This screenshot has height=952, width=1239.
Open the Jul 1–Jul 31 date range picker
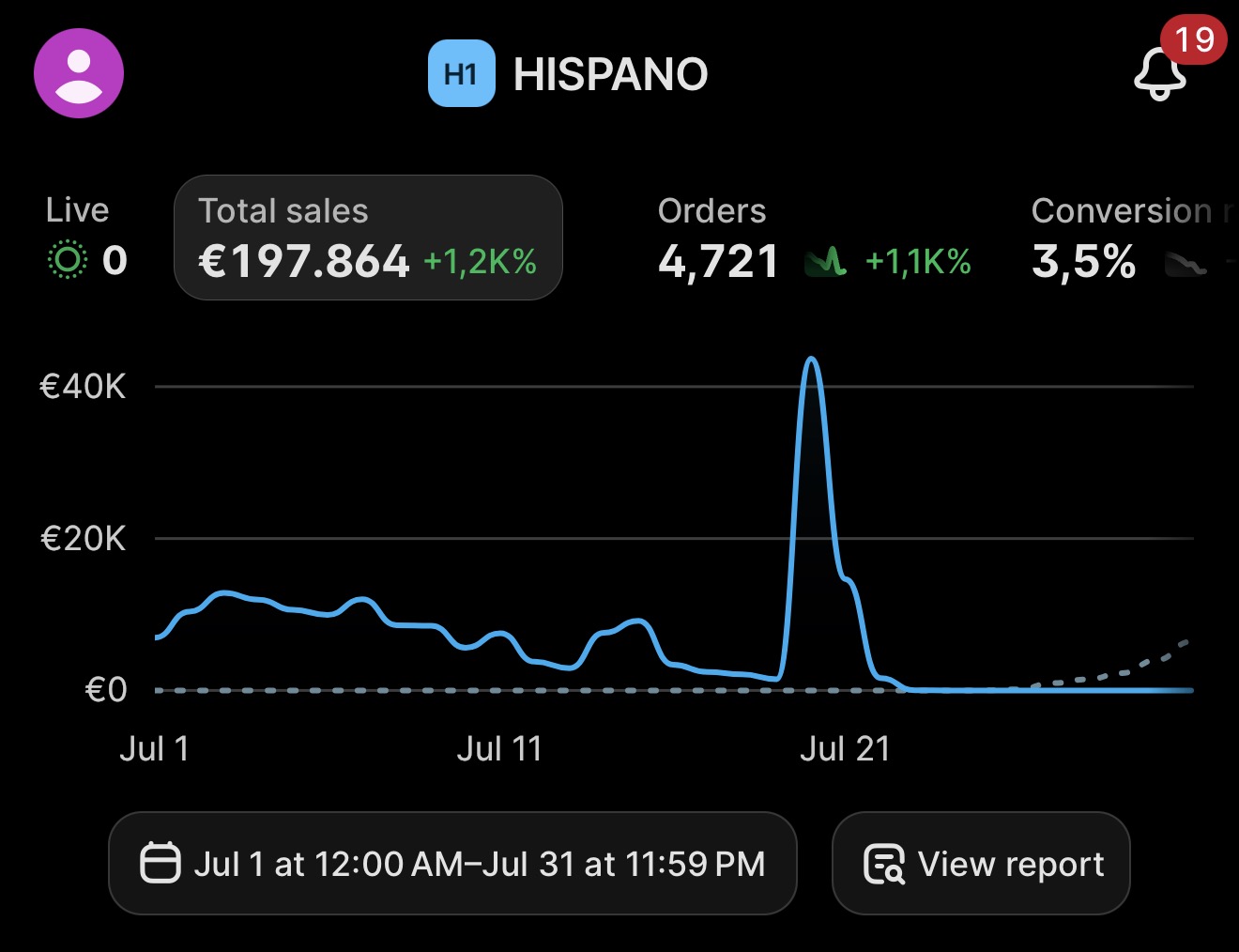click(x=452, y=863)
